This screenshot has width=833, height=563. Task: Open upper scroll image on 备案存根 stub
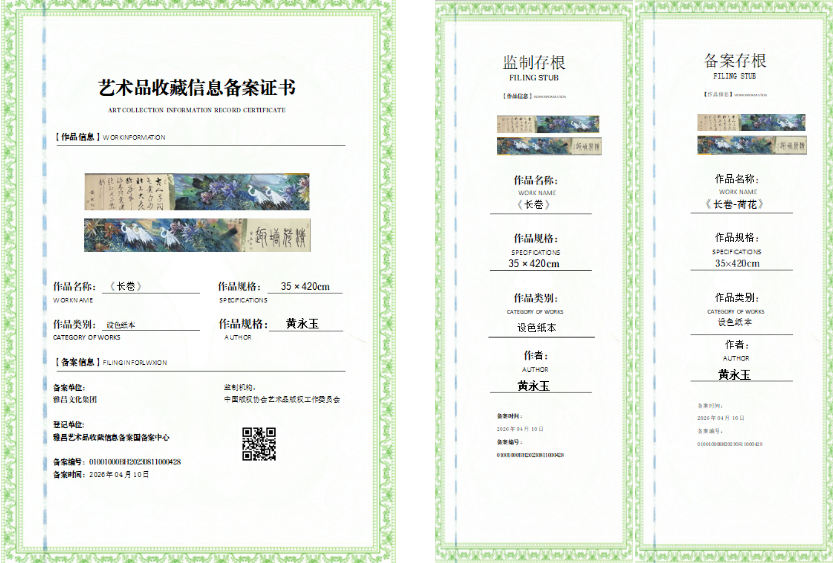click(751, 122)
